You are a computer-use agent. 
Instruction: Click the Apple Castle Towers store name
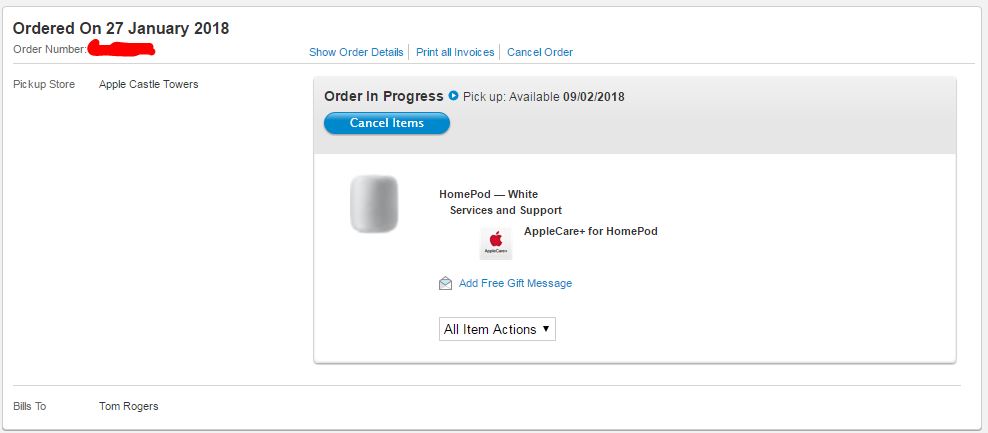coord(149,84)
